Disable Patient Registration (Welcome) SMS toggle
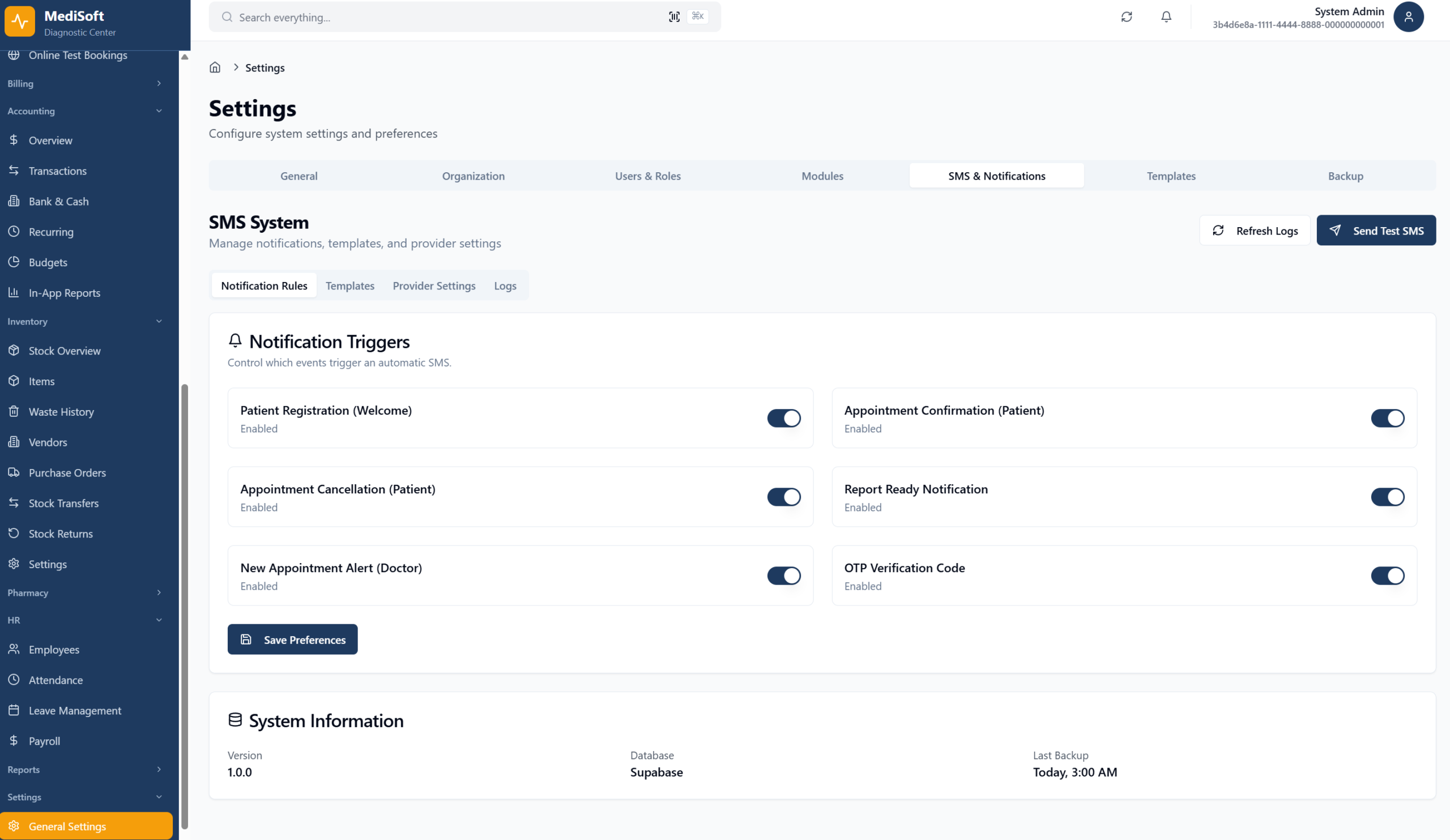This screenshot has width=1450, height=840. [783, 418]
